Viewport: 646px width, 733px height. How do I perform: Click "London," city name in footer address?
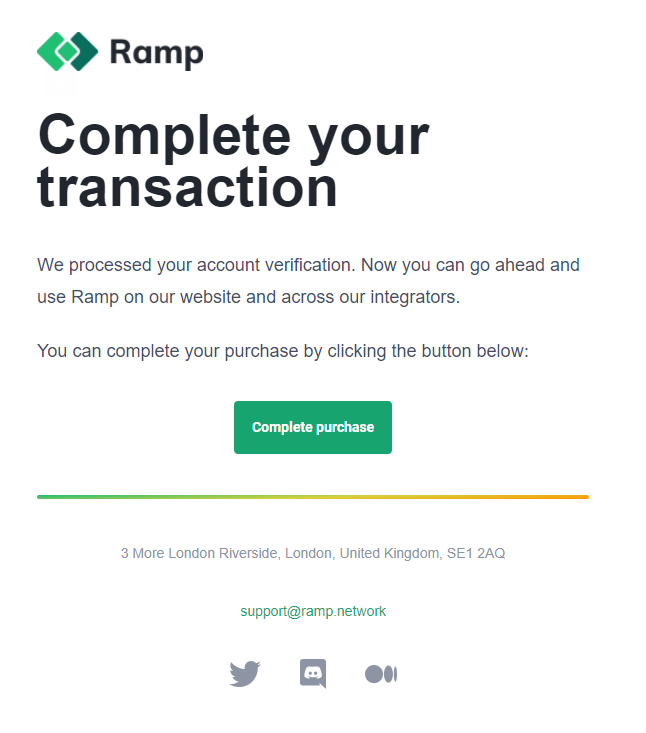tap(309, 553)
